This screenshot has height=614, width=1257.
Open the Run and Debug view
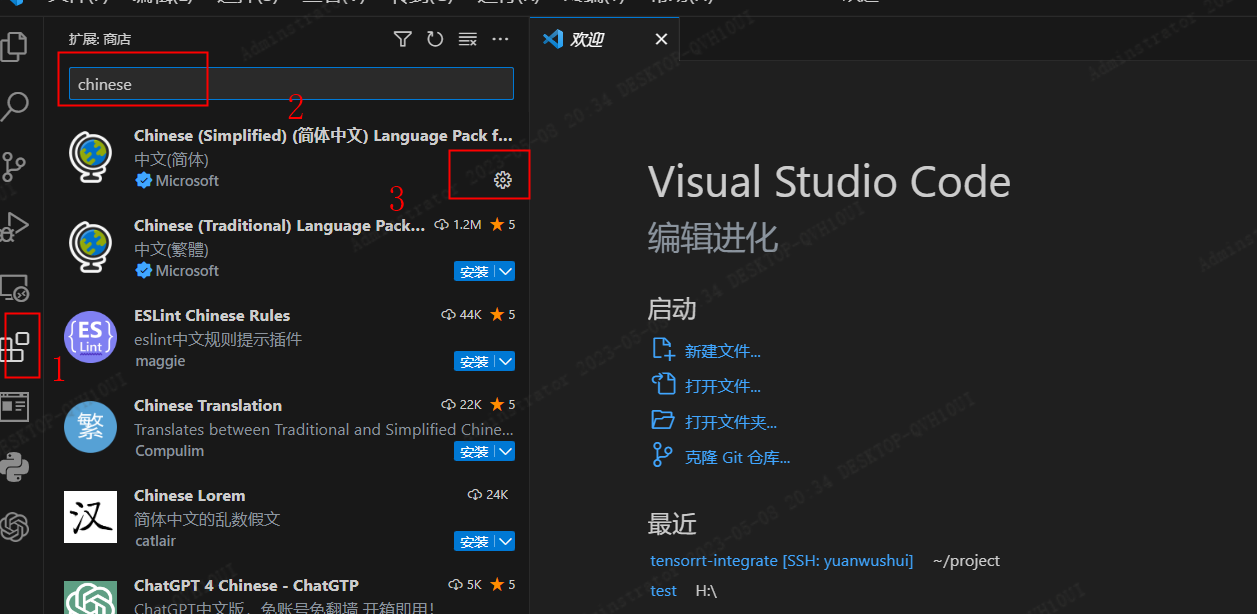[x=14, y=227]
